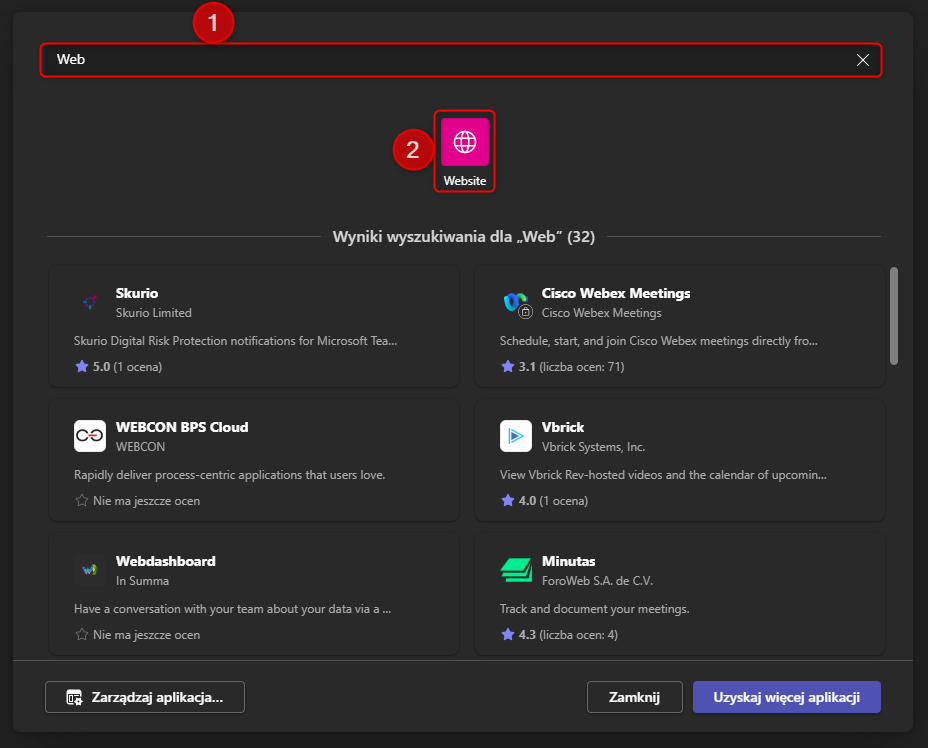Viewport: 928px width, 748px height.
Task: Select the Vbrick app title
Action: click(563, 427)
